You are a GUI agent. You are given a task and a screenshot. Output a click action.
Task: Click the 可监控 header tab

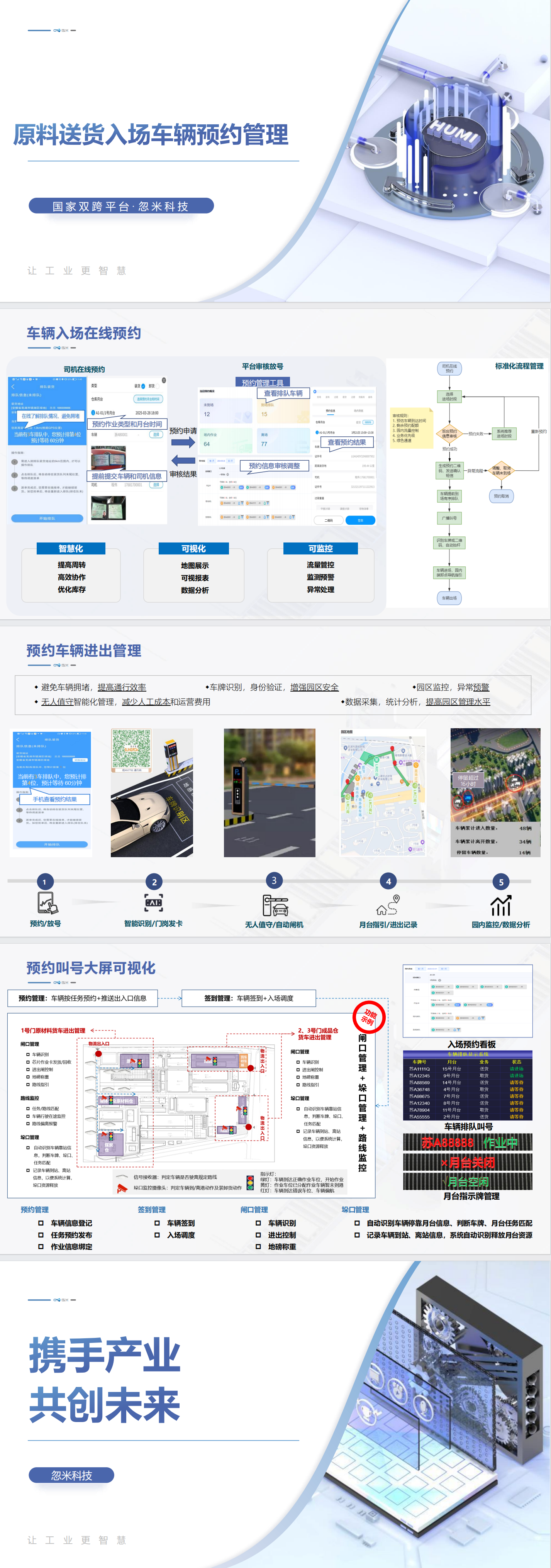pos(320,548)
